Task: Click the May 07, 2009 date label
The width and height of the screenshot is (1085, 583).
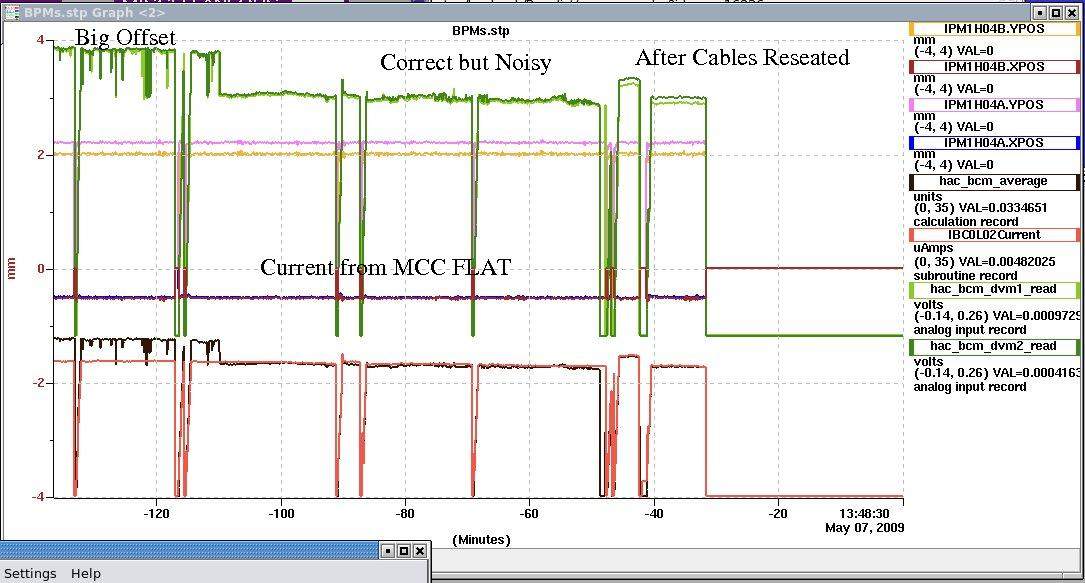Action: [864, 528]
